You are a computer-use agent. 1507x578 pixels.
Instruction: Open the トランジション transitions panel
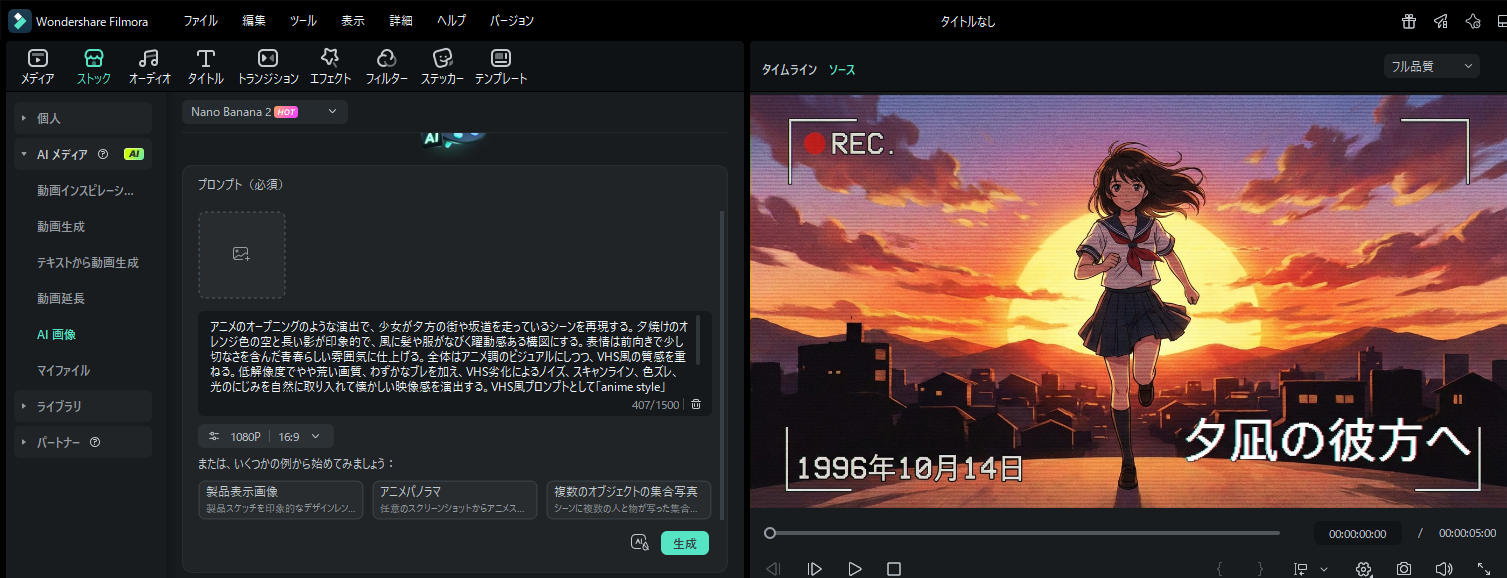(x=267, y=66)
